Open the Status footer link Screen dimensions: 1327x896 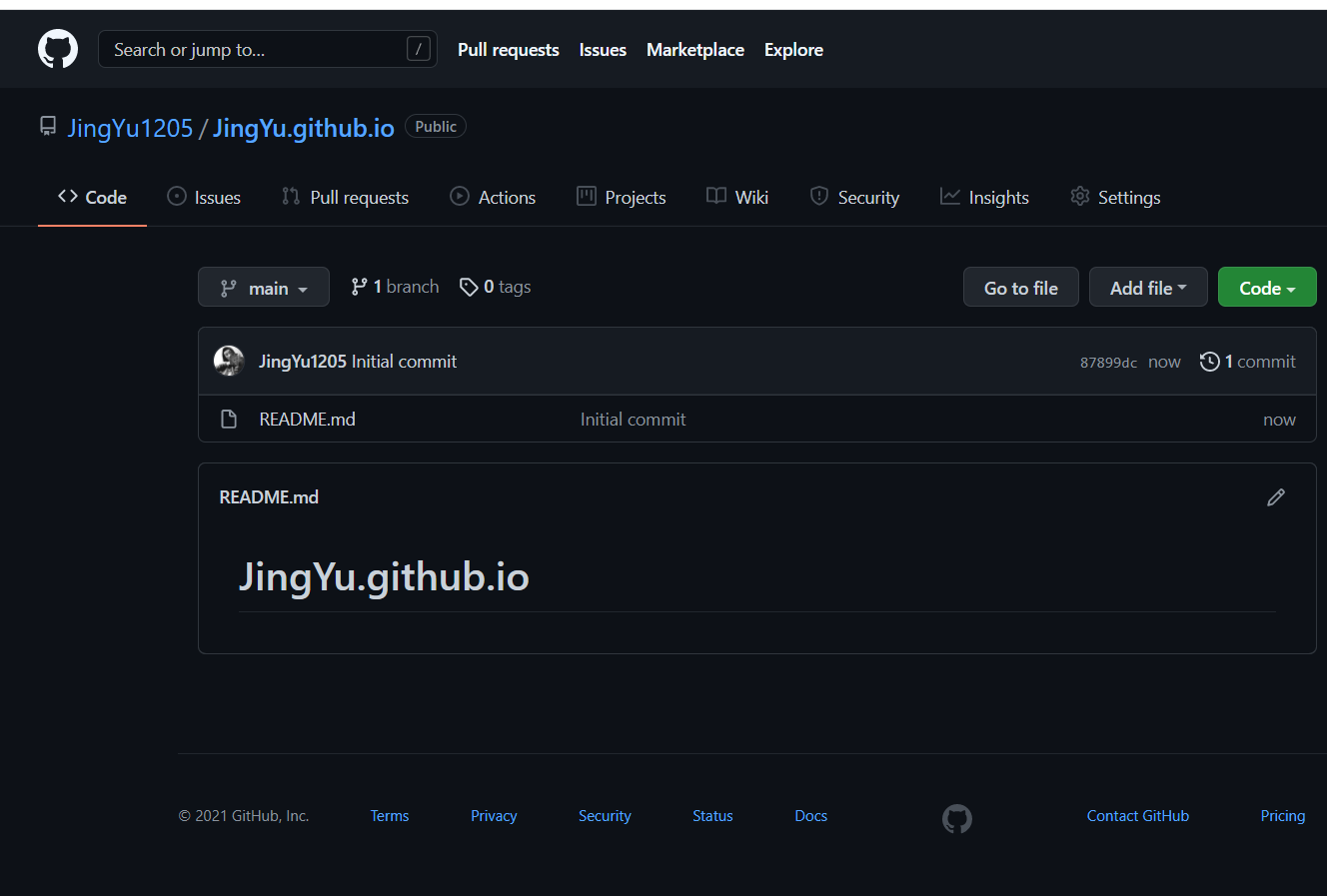(x=712, y=816)
